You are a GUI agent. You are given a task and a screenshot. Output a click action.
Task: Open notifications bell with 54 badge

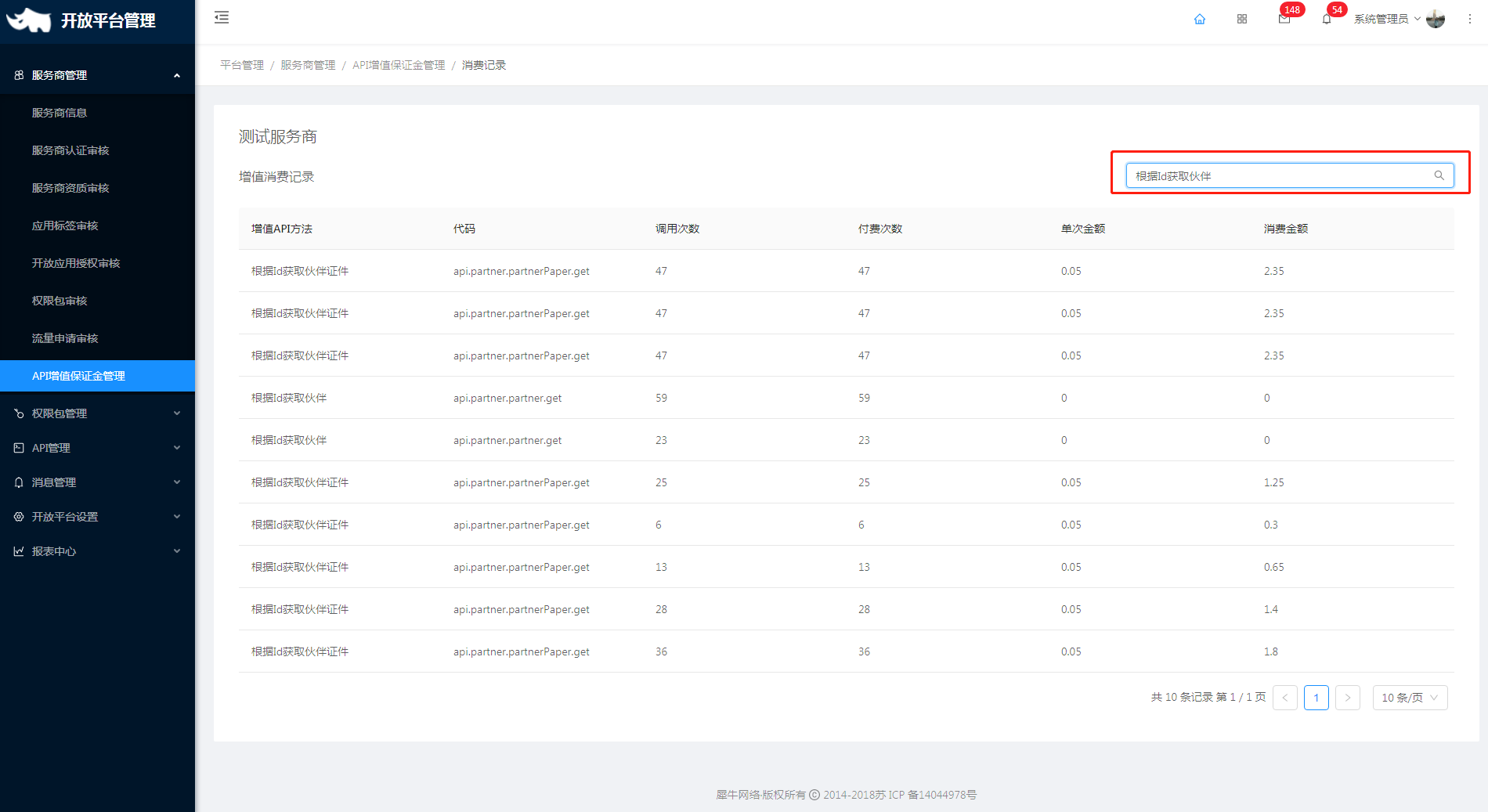(x=1327, y=19)
